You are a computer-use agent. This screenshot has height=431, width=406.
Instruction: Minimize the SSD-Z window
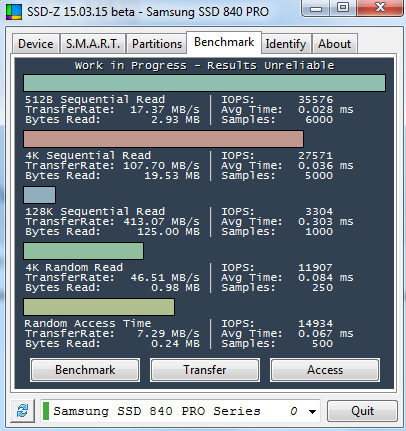(315, 8)
